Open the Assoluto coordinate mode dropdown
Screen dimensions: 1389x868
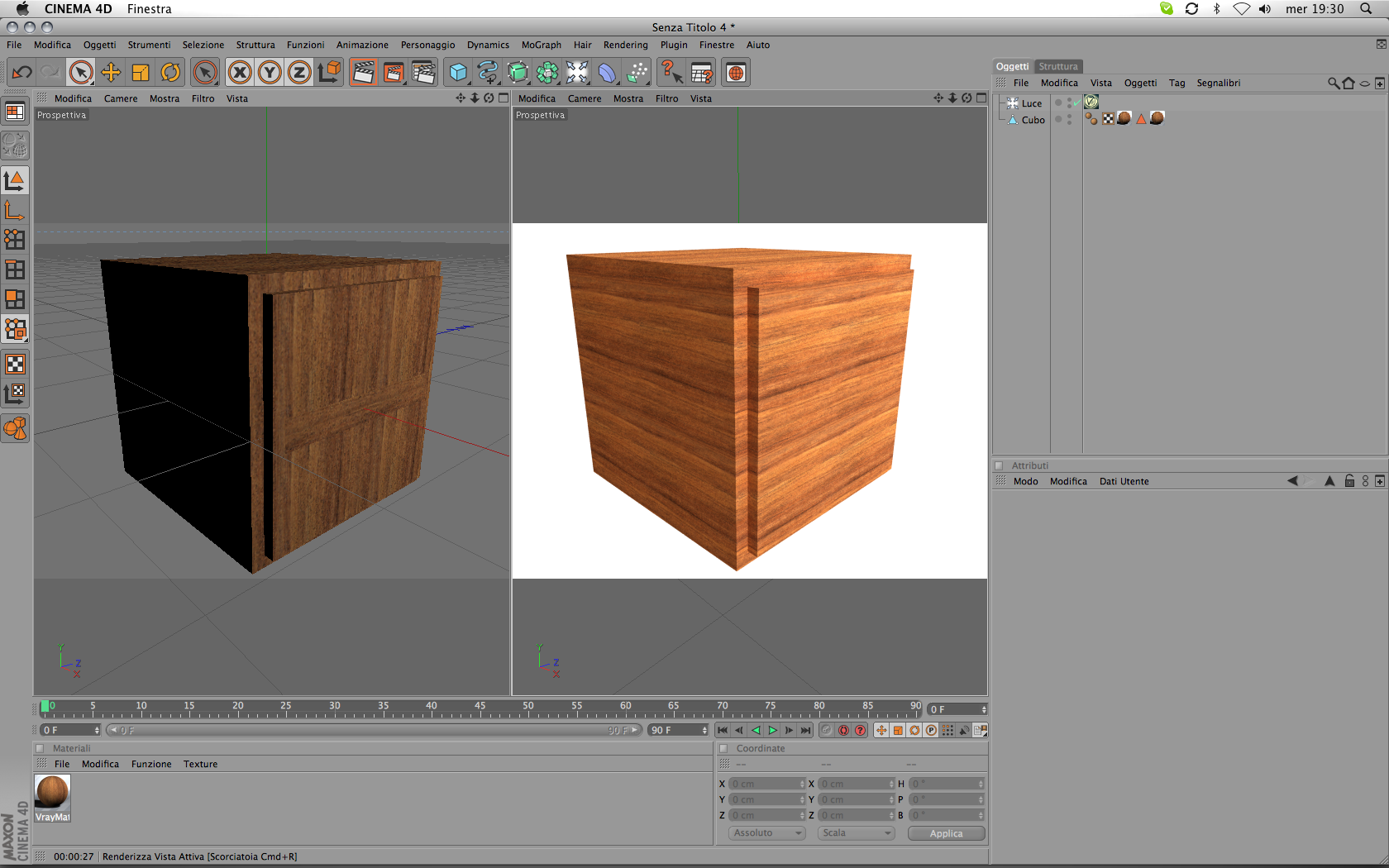767,833
